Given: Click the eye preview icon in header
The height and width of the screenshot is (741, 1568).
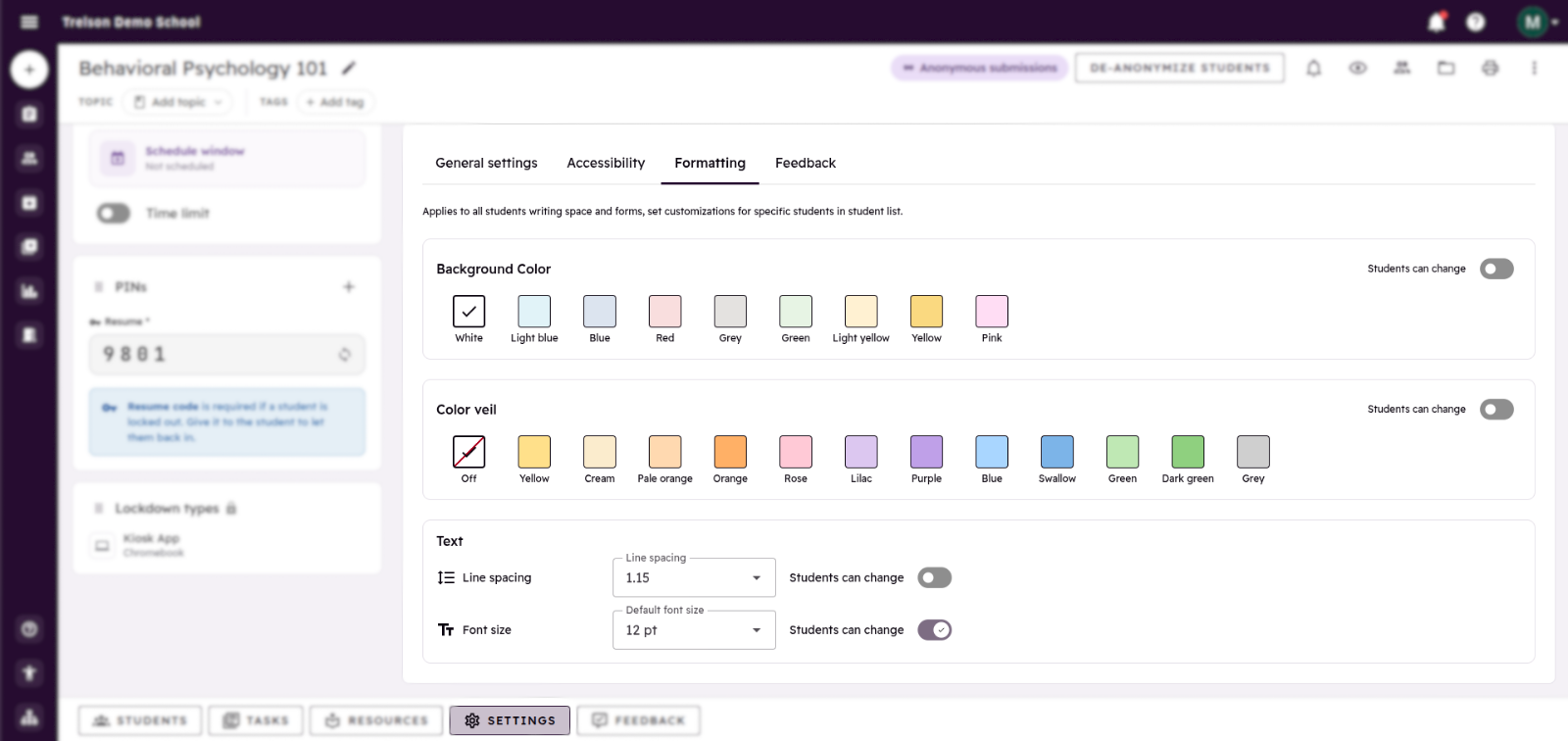Looking at the screenshot, I should pos(1358,68).
